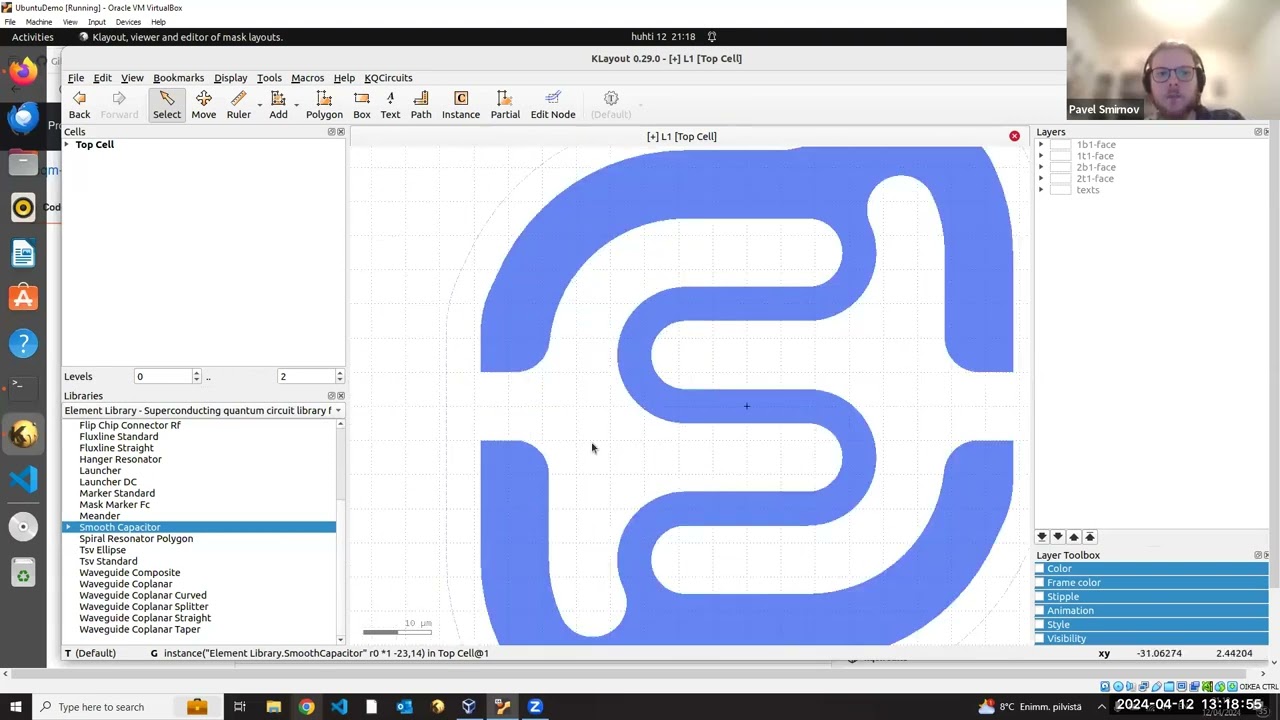Move layer down arrow icon

coord(1058,537)
